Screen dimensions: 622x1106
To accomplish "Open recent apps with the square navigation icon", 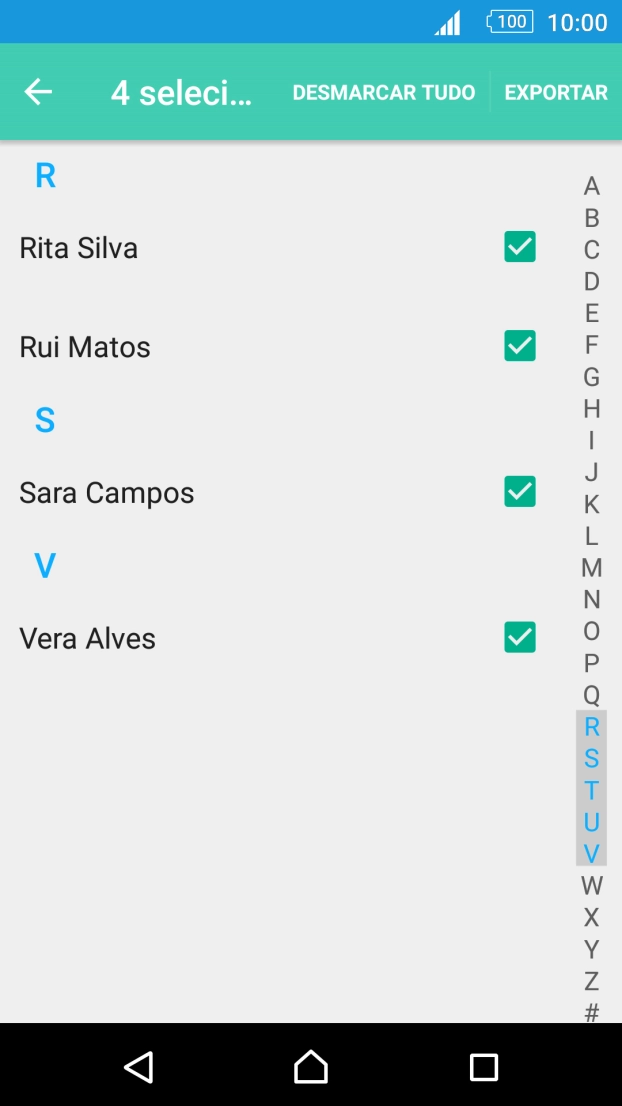I will click(483, 1067).
